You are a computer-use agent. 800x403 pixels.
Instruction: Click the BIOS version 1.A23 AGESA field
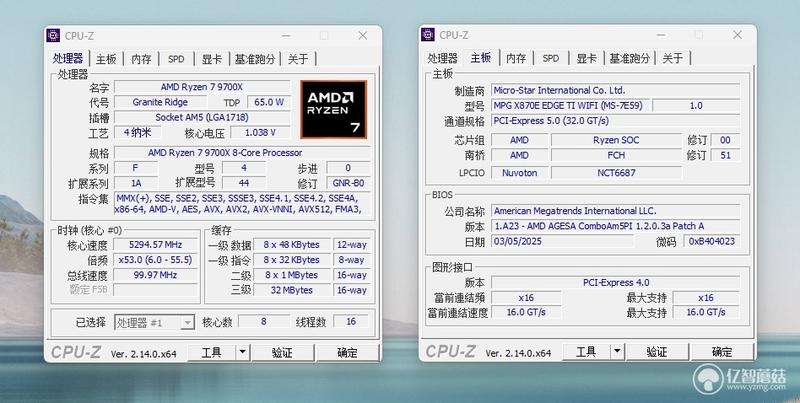616,226
